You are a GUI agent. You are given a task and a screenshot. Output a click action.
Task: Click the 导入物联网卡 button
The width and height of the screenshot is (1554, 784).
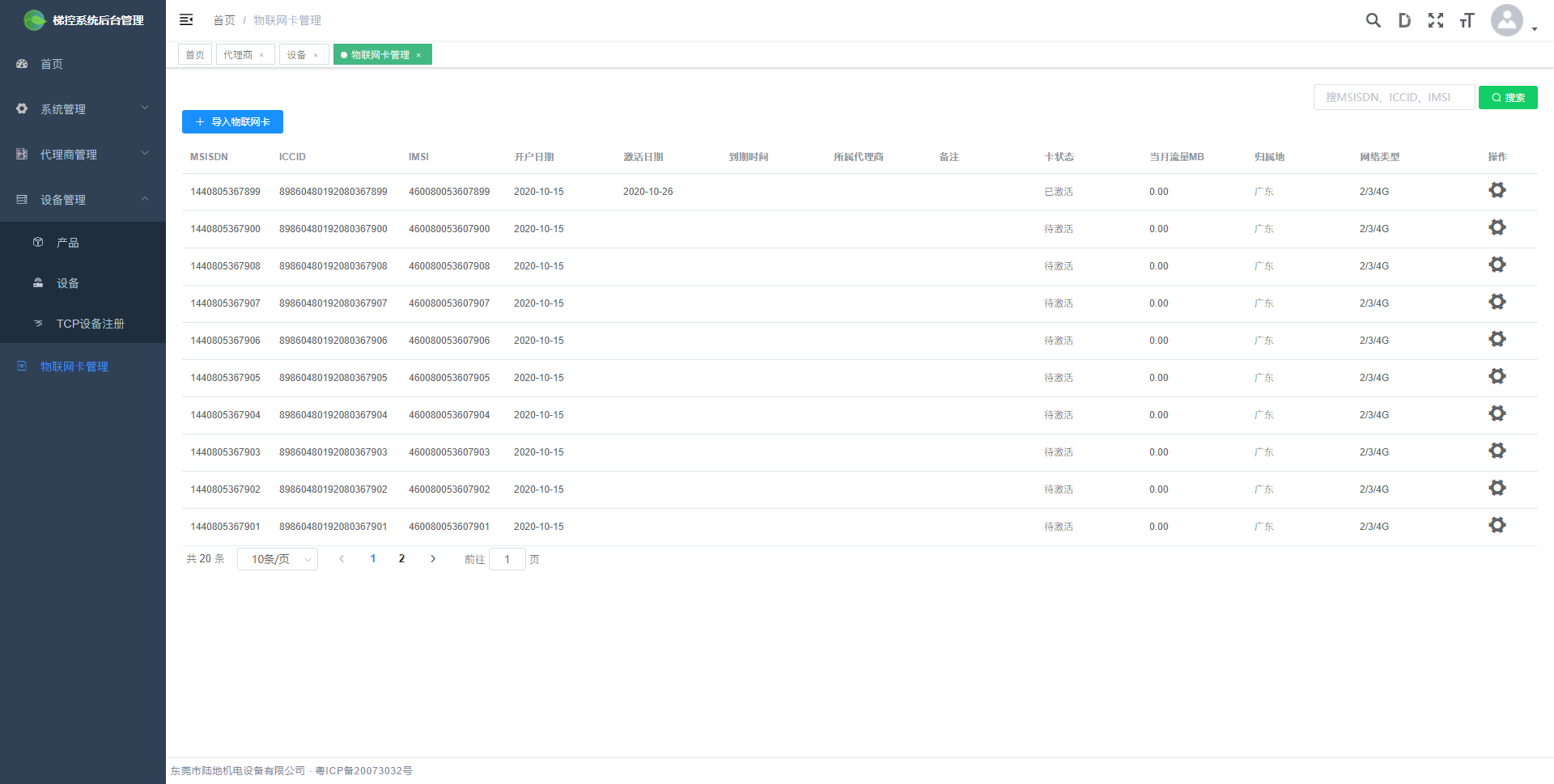pyautogui.click(x=232, y=122)
